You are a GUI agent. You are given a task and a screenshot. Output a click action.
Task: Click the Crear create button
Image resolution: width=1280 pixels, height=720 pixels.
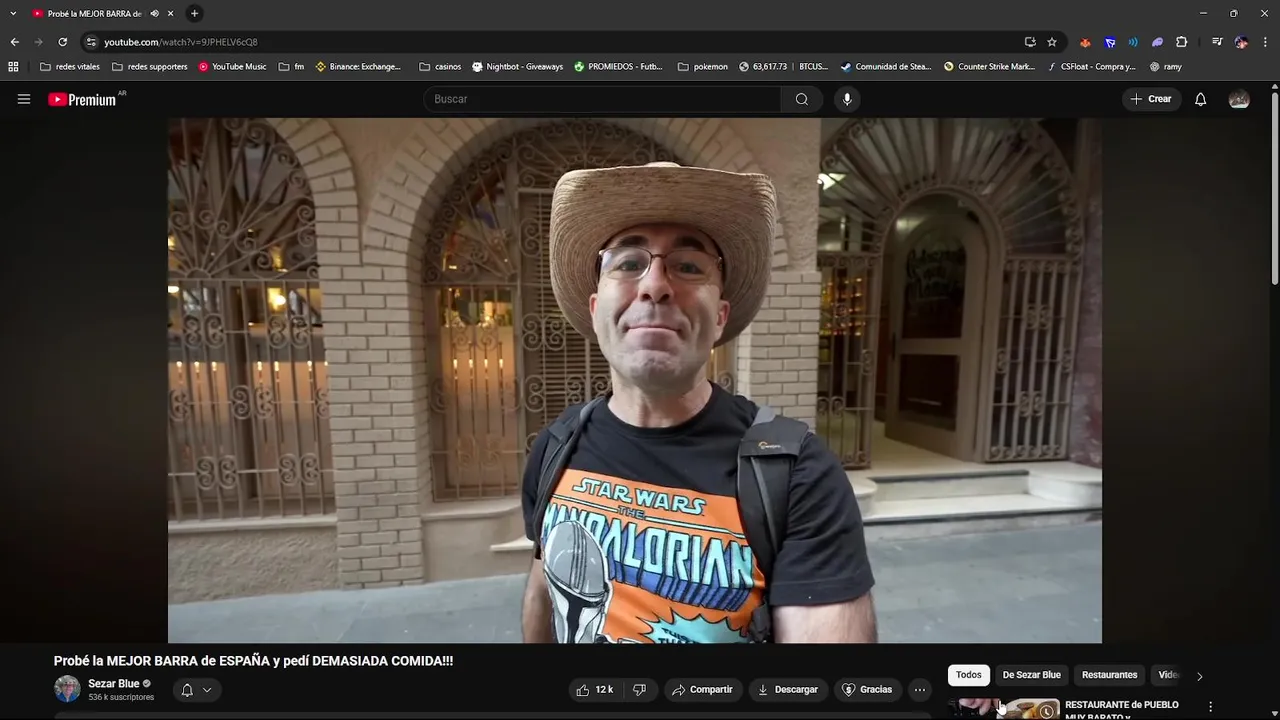(1151, 99)
